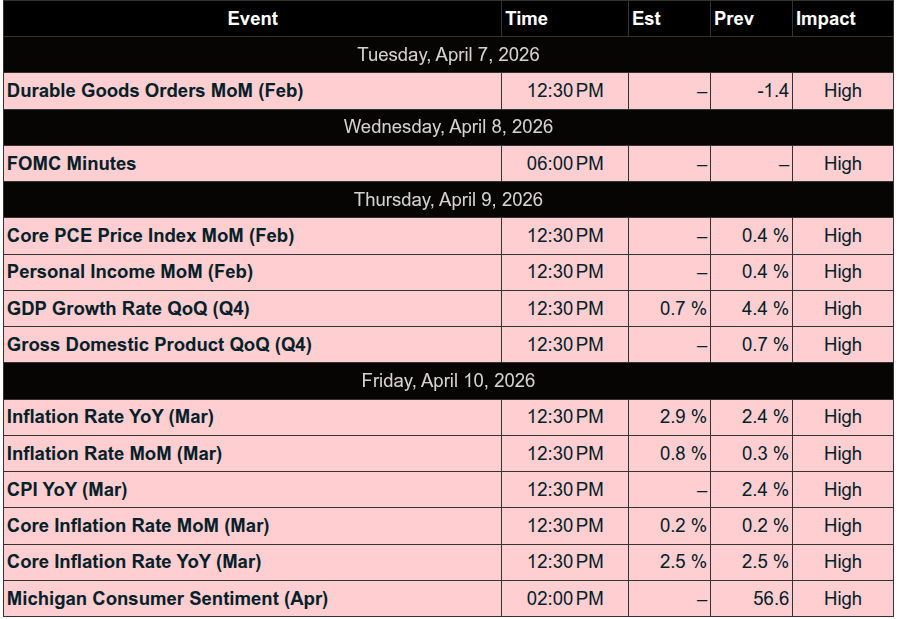Select Core PCE Price Index MoM row
The height and width of the screenshot is (619, 899).
pos(151,236)
